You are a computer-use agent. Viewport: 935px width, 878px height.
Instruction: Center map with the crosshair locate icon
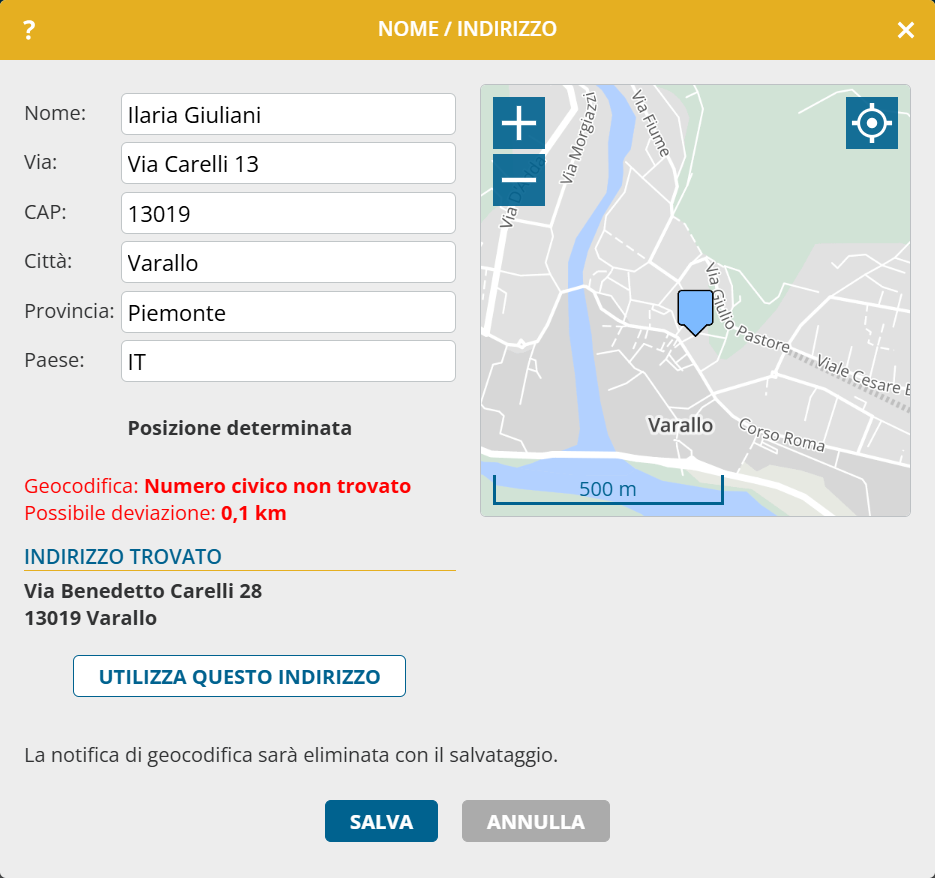[x=871, y=124]
